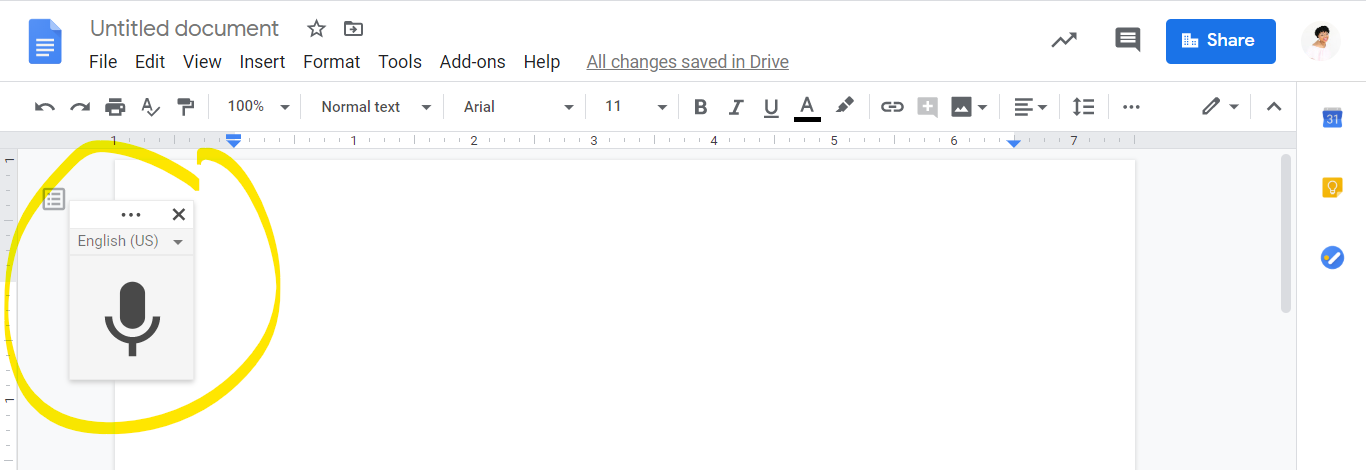This screenshot has width=1366, height=470.
Task: Click the blue Share button
Action: pyautogui.click(x=1220, y=41)
